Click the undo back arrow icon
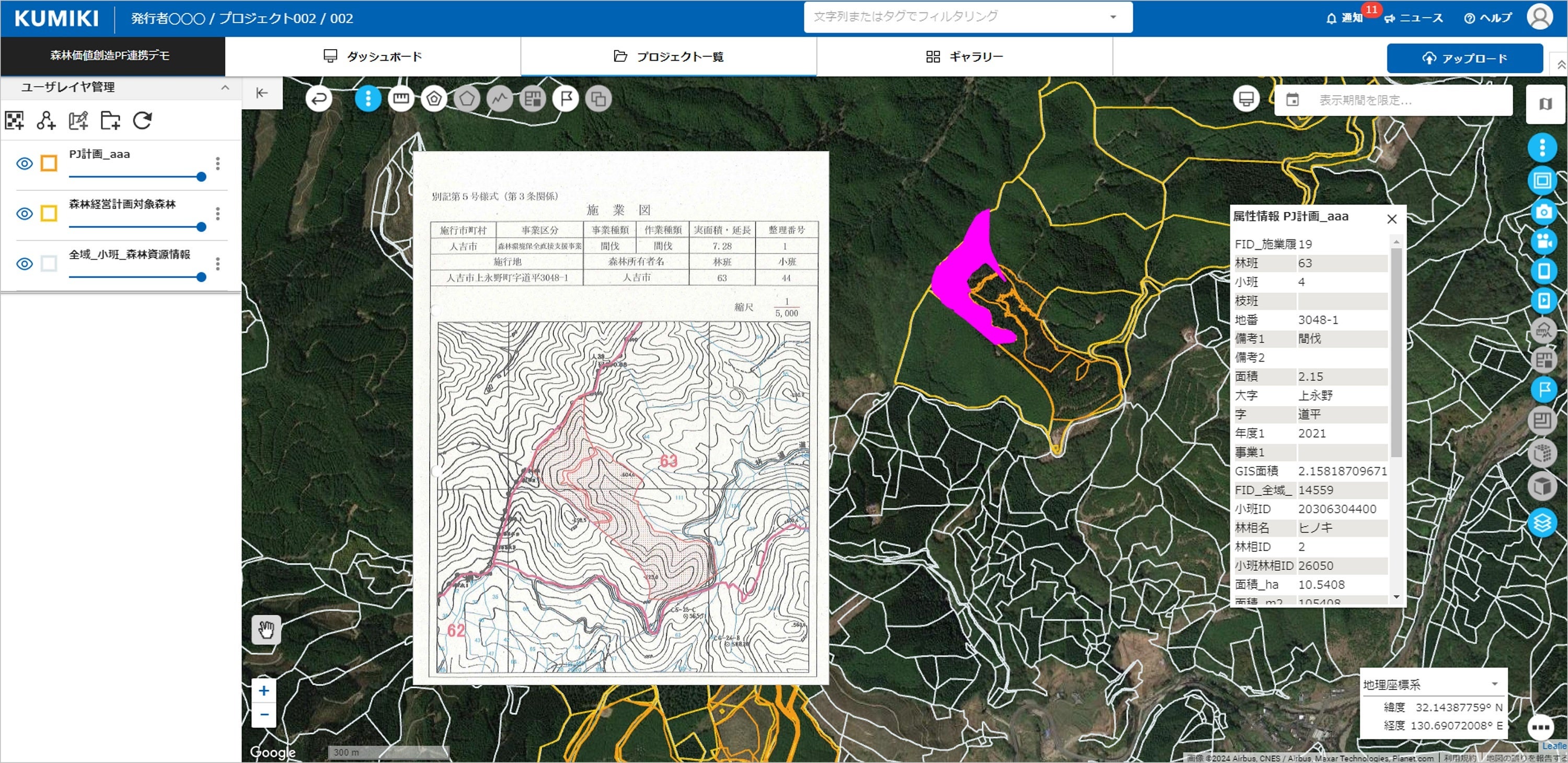Viewport: 1568px width, 763px height. 319,99
